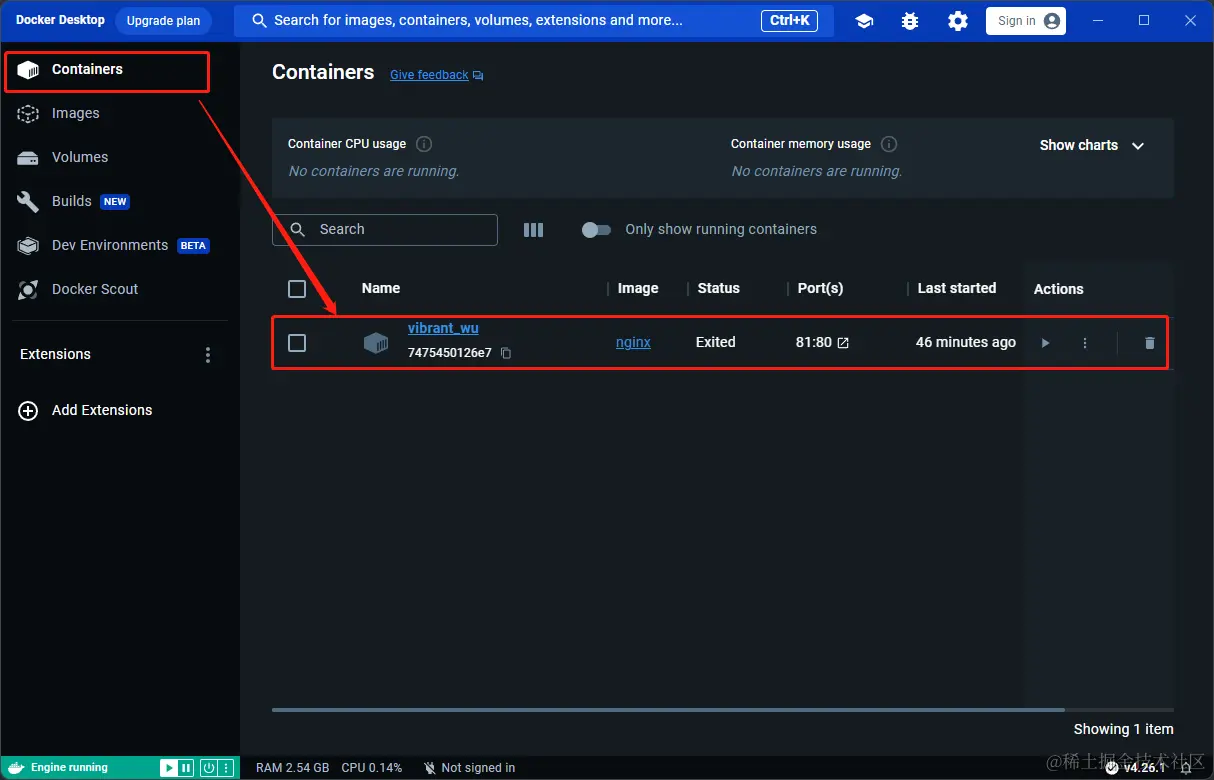This screenshot has width=1214, height=780.
Task: Start the vibrant_wu container via play icon
Action: coord(1044,342)
